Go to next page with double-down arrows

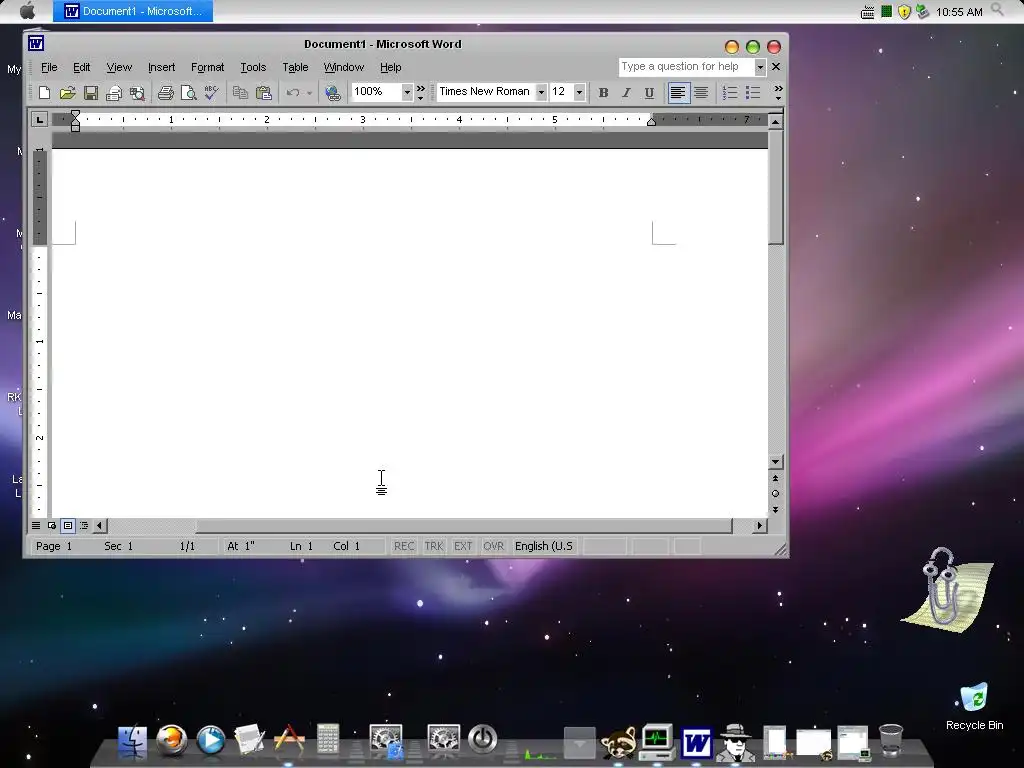click(x=775, y=509)
